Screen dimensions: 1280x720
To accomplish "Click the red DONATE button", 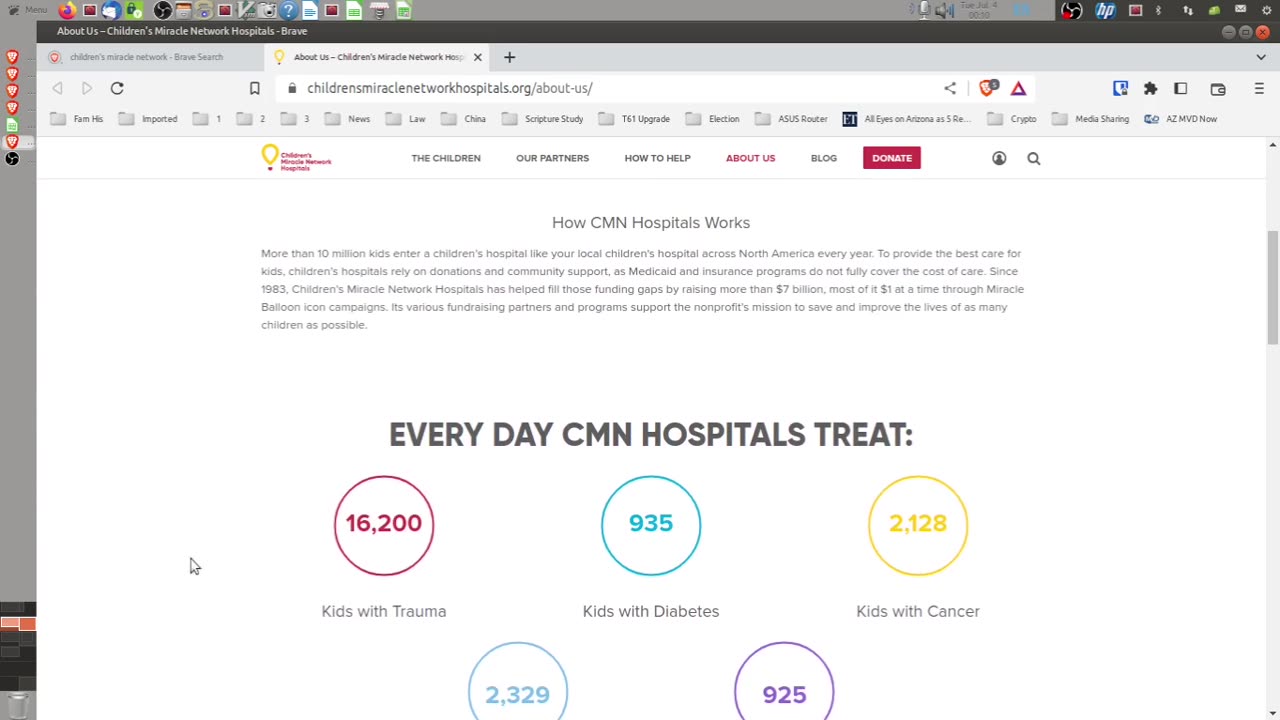I will pyautogui.click(x=892, y=158).
